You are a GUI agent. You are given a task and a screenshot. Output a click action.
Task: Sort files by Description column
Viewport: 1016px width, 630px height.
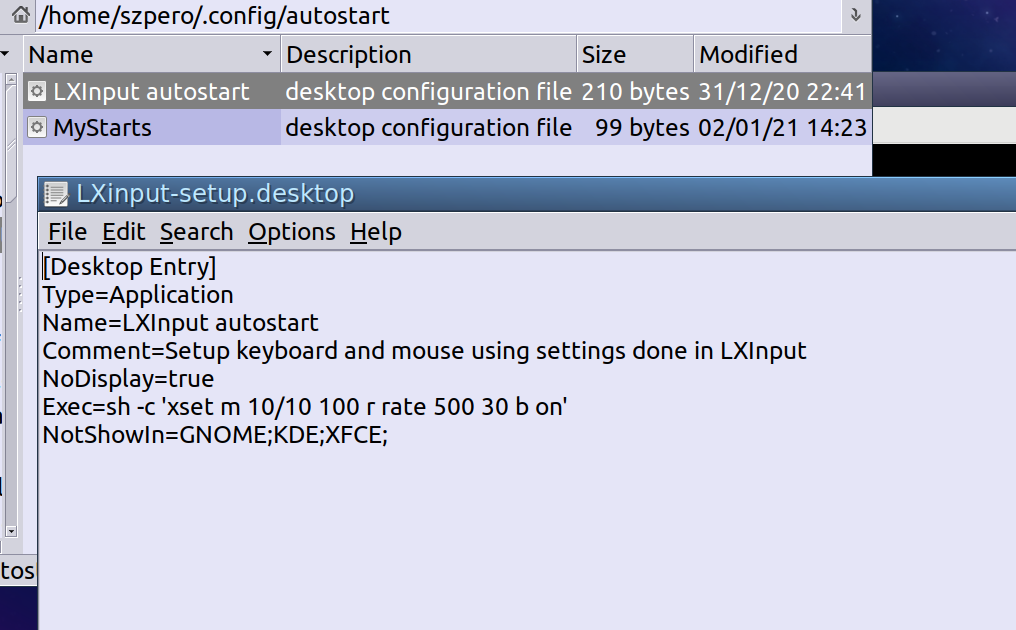[428, 54]
